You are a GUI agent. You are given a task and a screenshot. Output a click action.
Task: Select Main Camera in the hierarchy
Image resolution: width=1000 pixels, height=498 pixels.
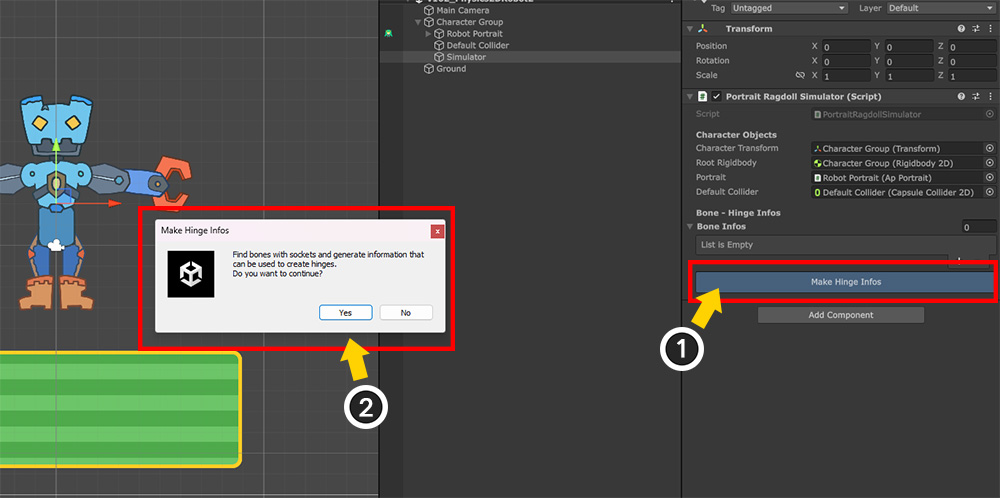pos(462,10)
